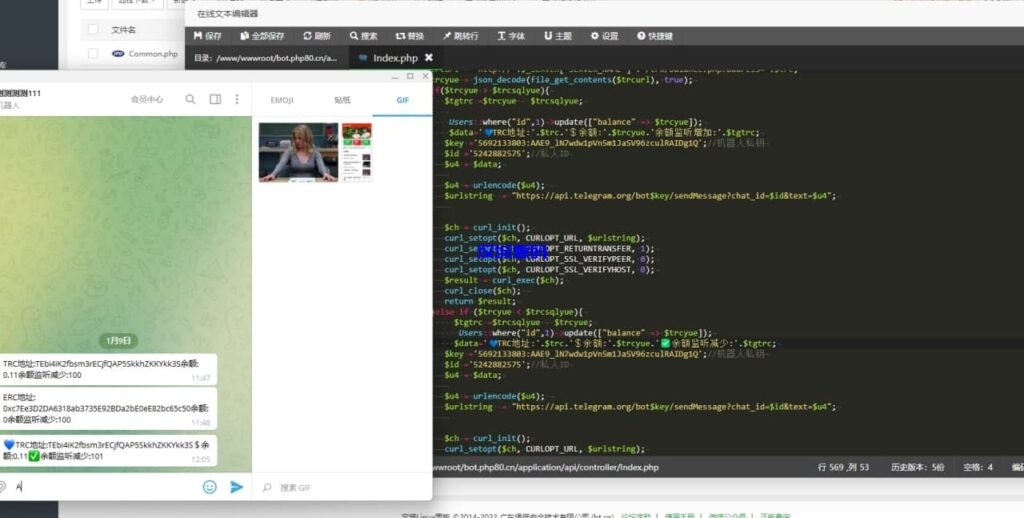This screenshot has width=1024, height=518.
Task: Switch to the EMOJI tab
Action: pyautogui.click(x=282, y=100)
